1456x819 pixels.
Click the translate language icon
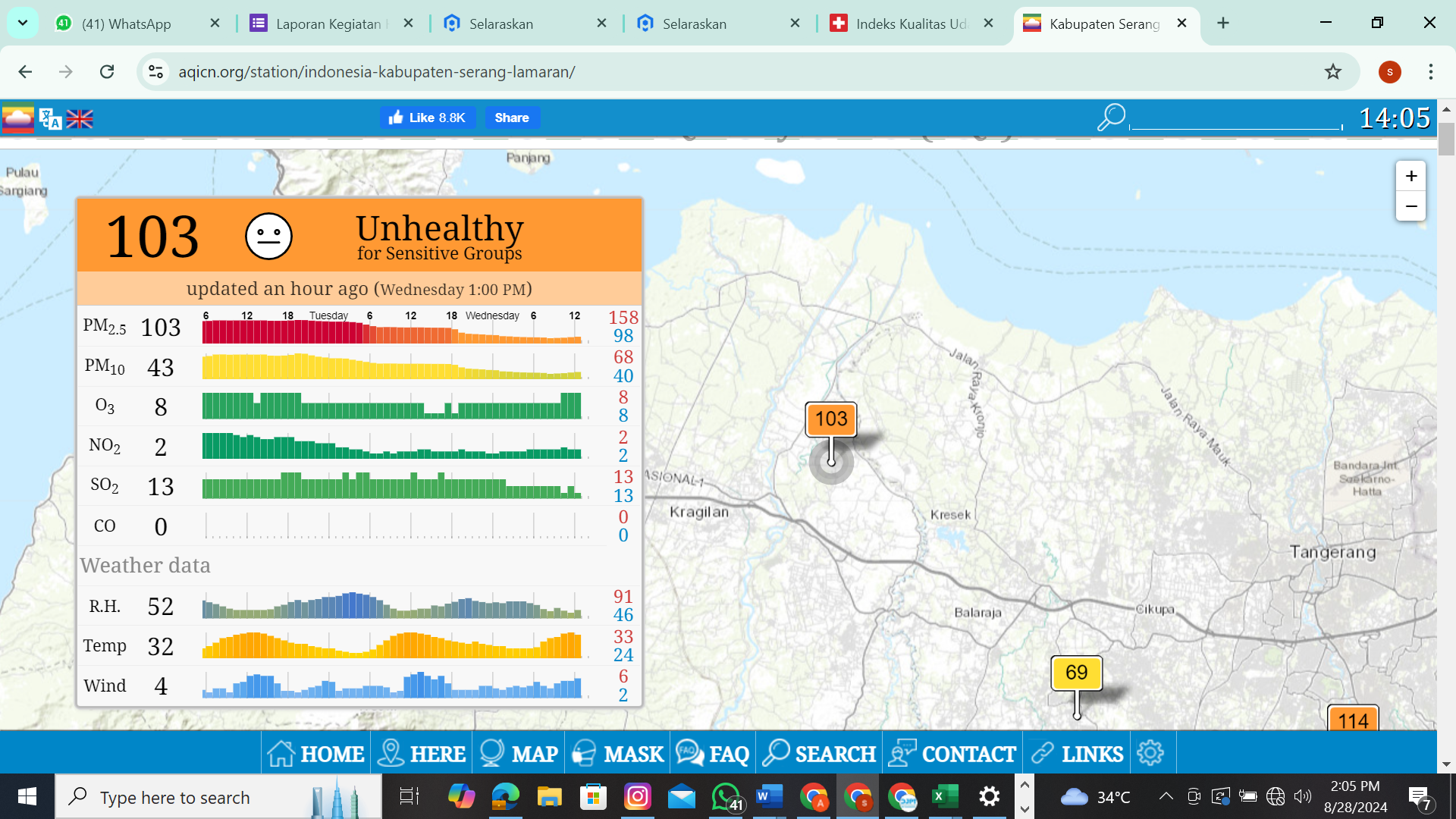coord(50,119)
